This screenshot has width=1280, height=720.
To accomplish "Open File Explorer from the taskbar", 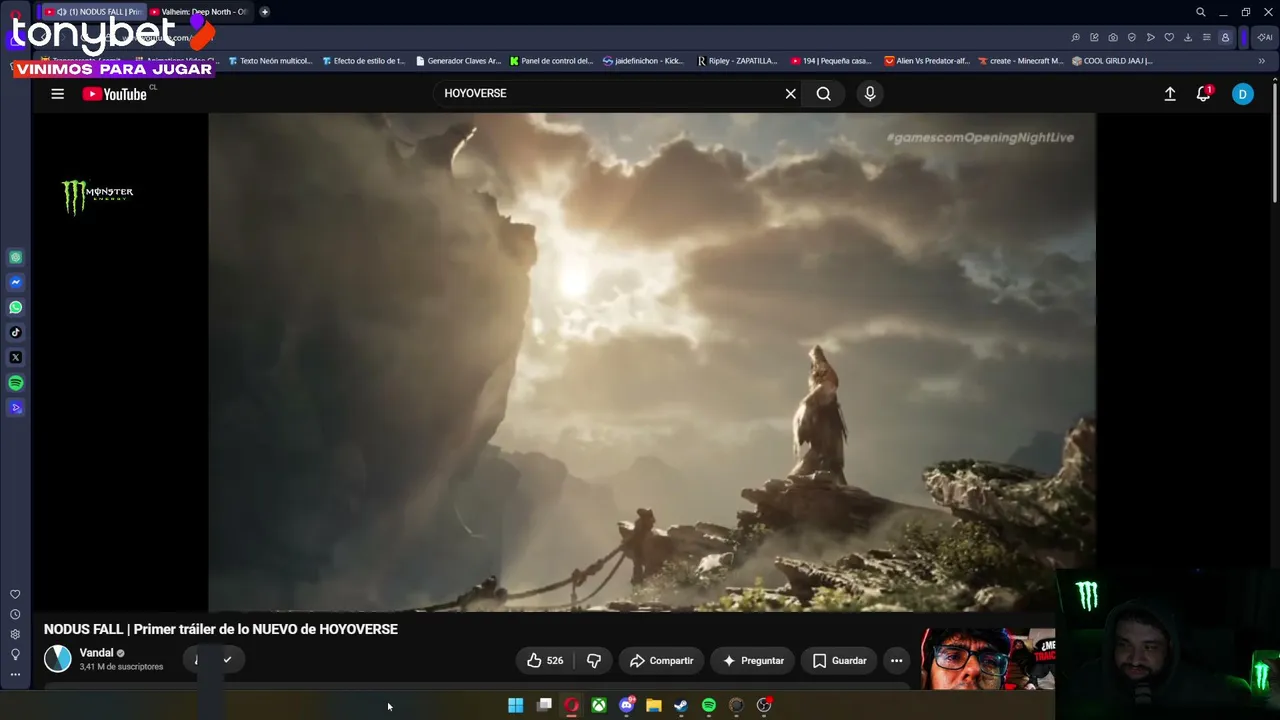I will tap(653, 706).
